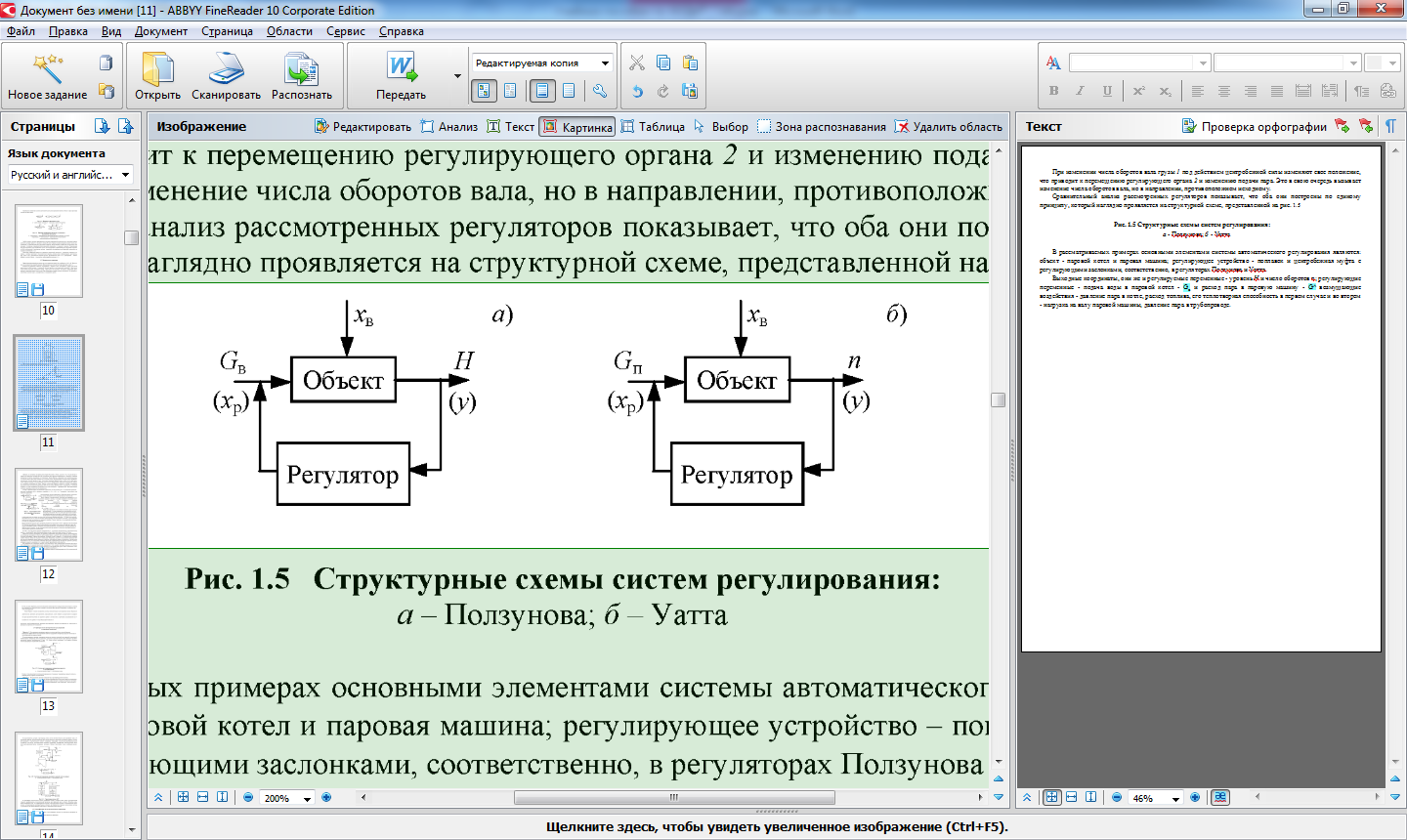This screenshot has height=840, width=1407.
Task: Select the Зона распознавания tool
Action: (821, 126)
